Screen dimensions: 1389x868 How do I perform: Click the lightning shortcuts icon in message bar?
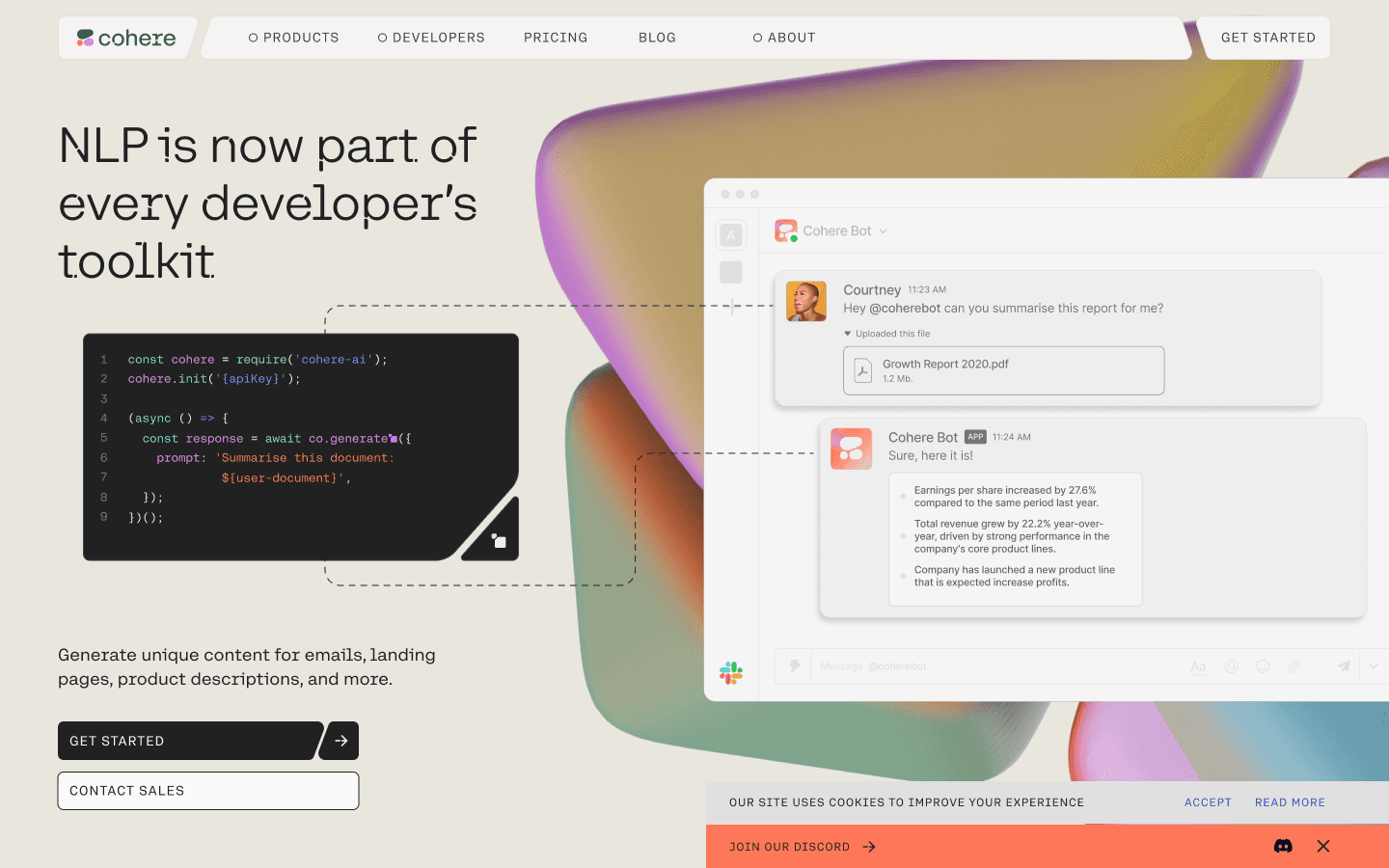(x=795, y=665)
